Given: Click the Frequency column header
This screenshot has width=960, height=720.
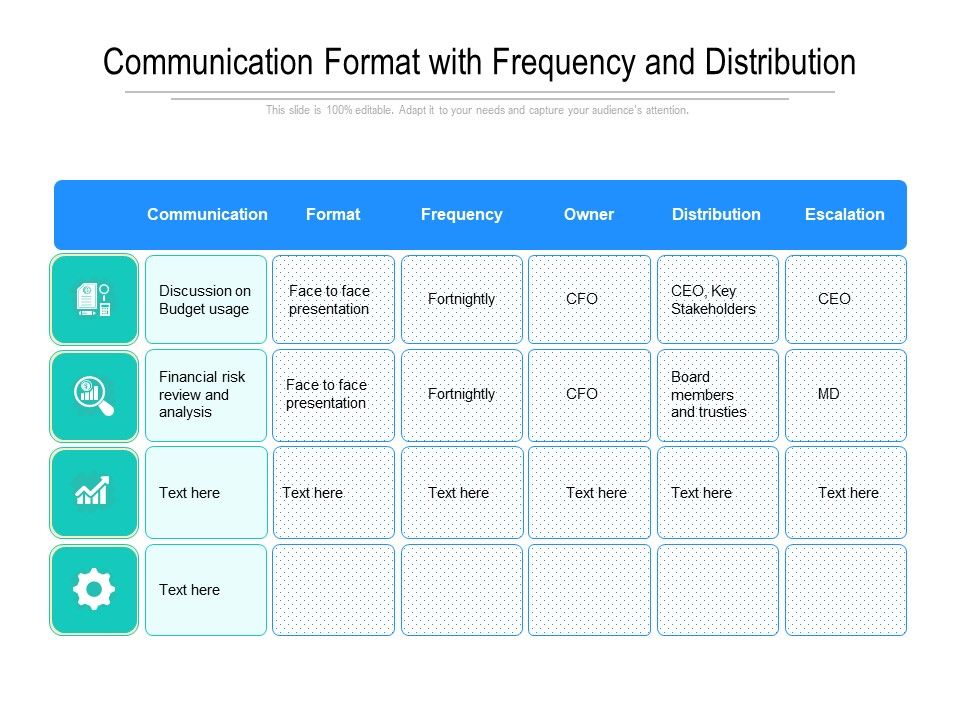Looking at the screenshot, I should tap(462, 215).
